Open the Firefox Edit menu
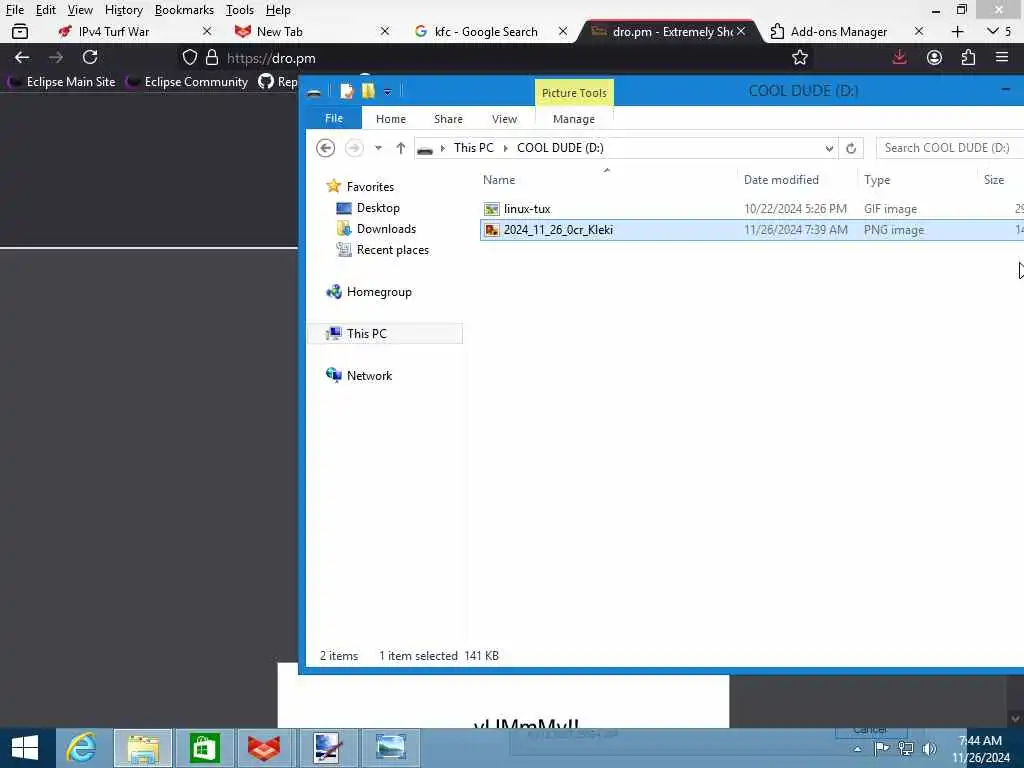 pyautogui.click(x=45, y=10)
